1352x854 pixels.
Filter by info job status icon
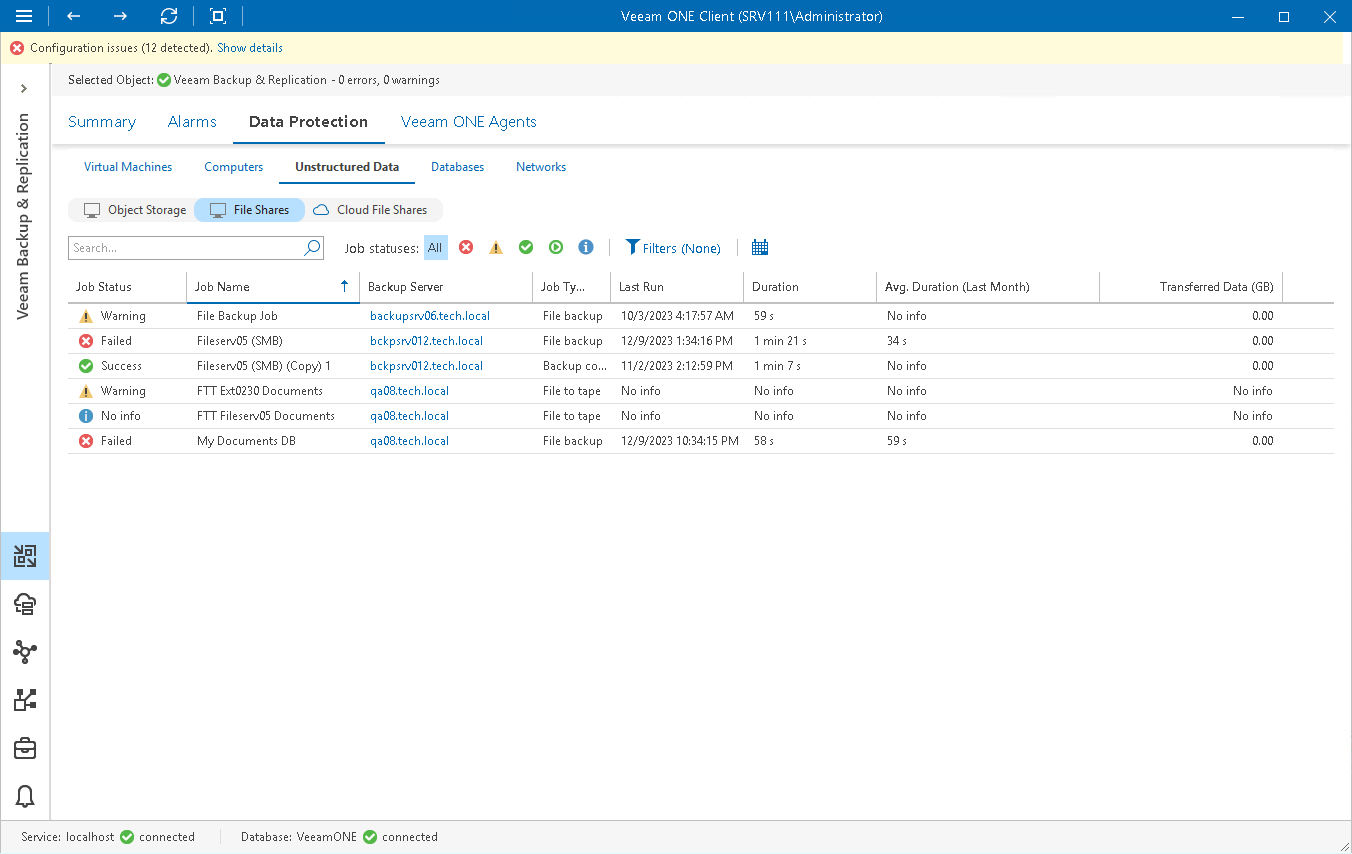pos(586,248)
